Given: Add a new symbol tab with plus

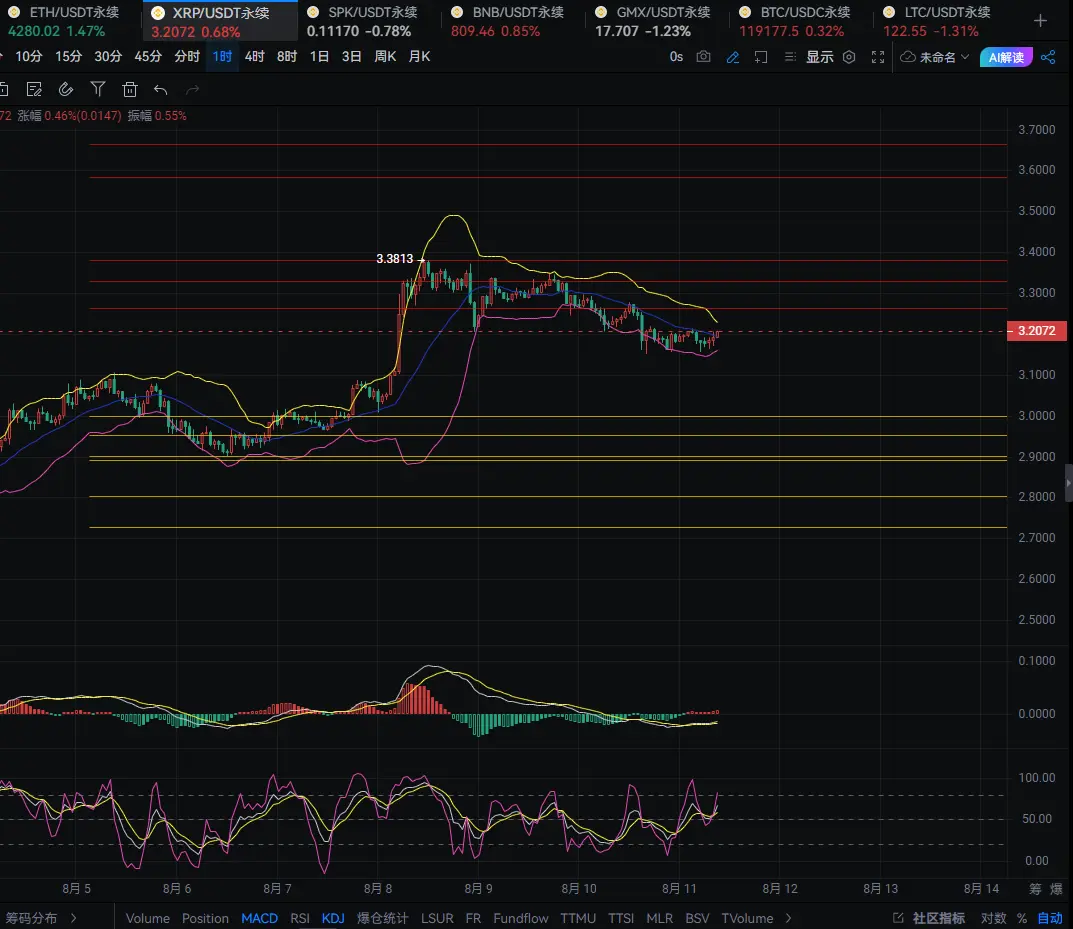Looking at the screenshot, I should coord(1040,21).
